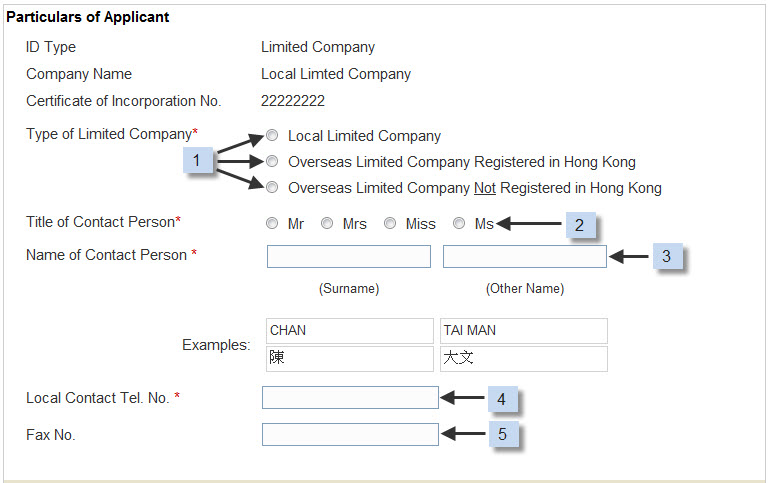
Task: Pick the Mrs title radio button
Action: point(327,223)
